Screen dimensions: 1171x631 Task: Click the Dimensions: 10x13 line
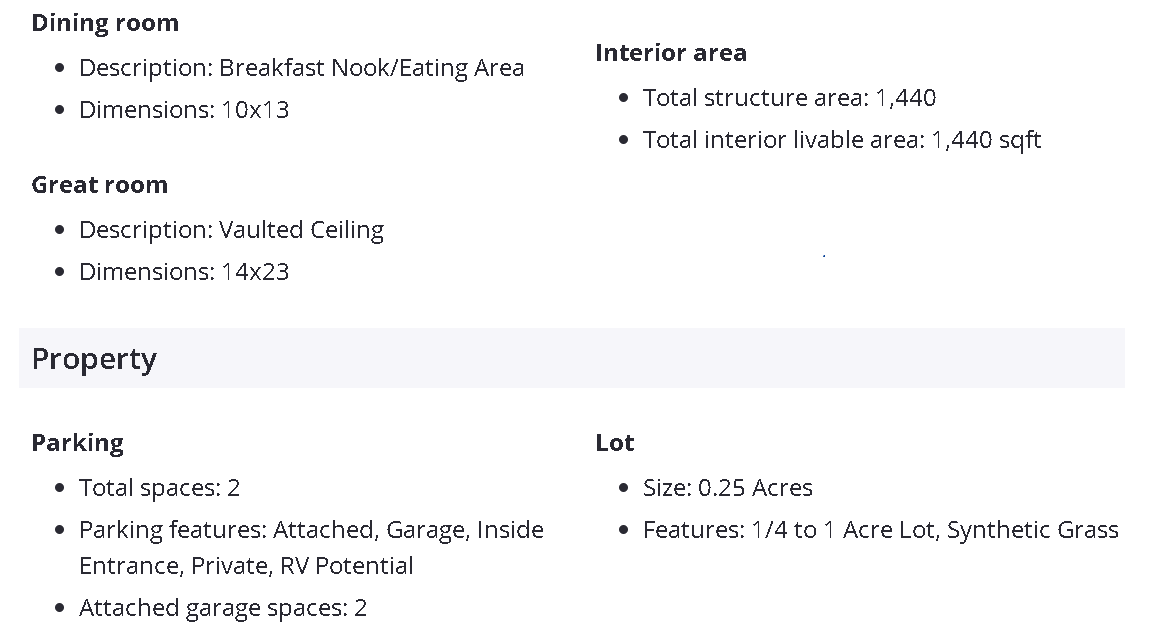184,110
